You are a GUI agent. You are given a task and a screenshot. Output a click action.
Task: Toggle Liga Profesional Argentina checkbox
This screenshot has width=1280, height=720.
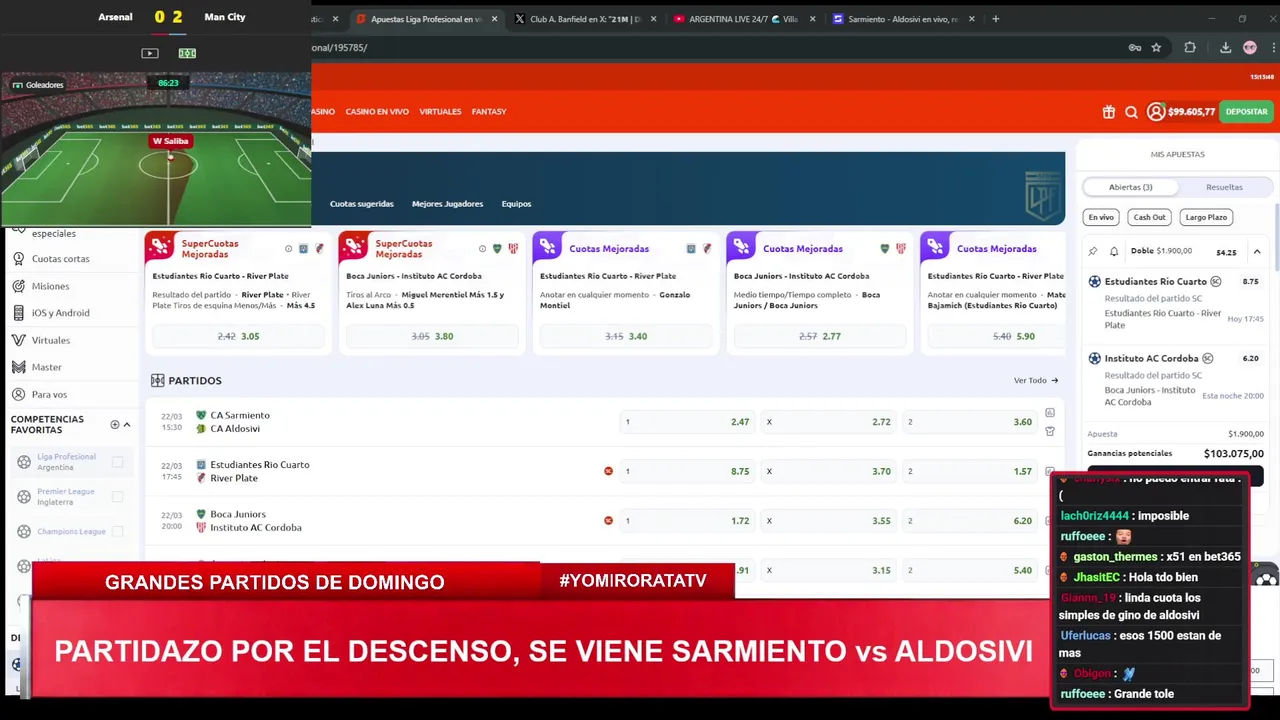(118, 462)
